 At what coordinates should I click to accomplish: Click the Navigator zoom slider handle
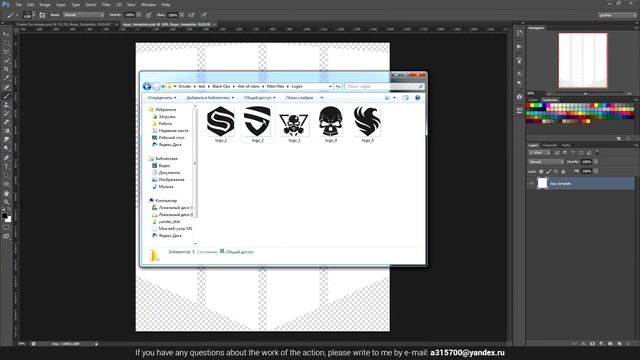click(x=585, y=93)
